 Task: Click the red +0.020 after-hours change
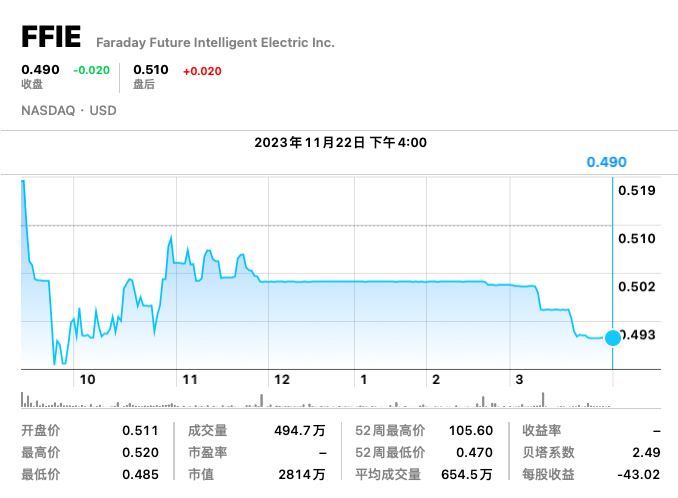tap(202, 71)
